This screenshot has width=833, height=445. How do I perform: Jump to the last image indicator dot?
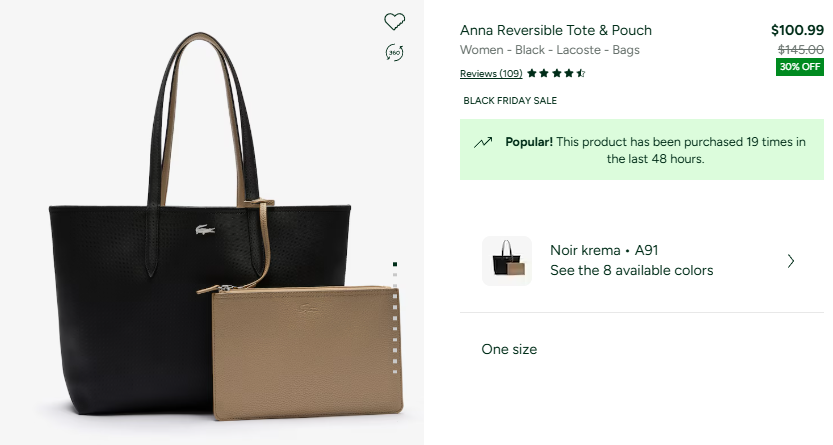(396, 373)
